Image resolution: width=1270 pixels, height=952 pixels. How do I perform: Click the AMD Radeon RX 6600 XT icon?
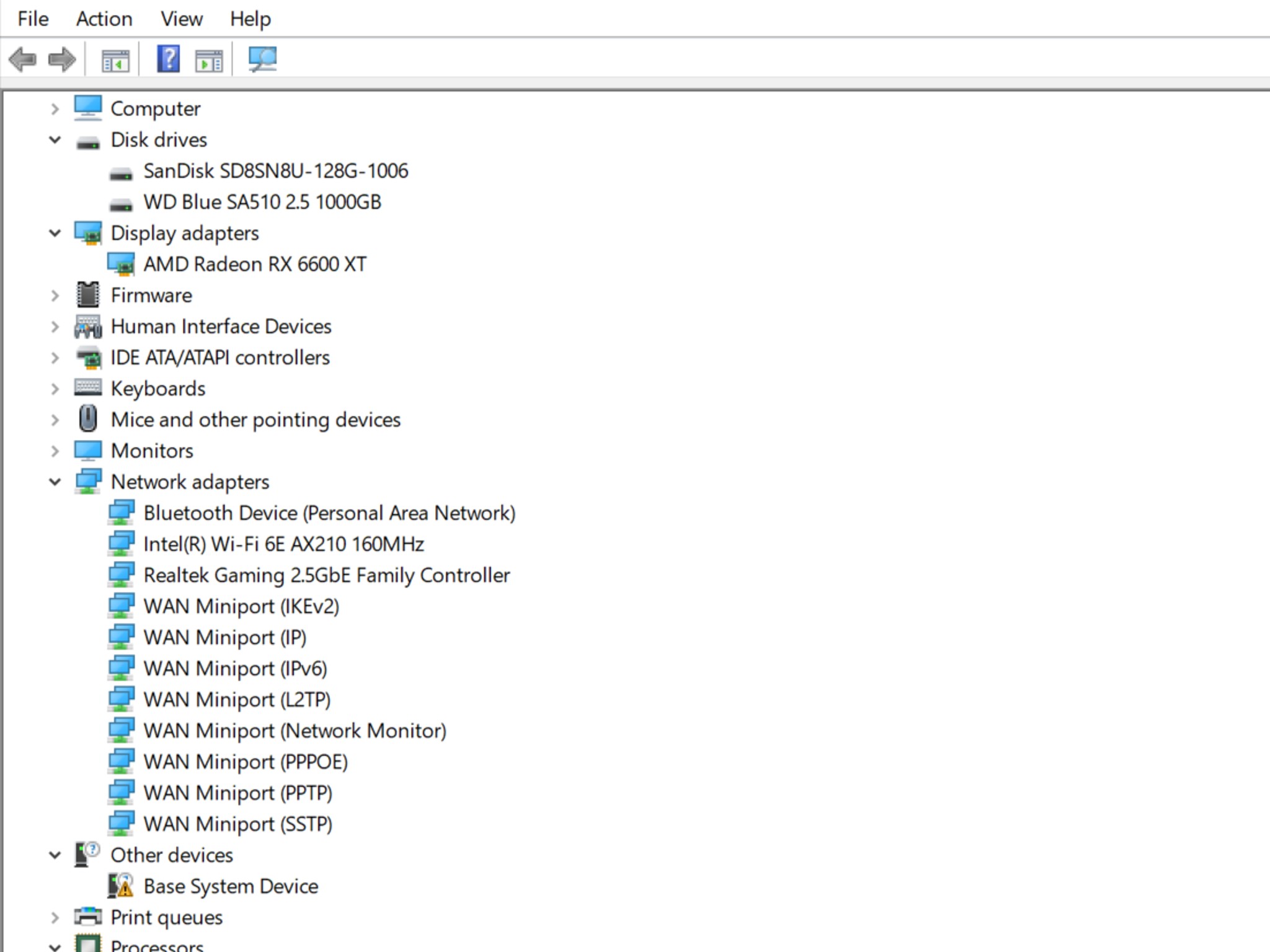click(122, 263)
